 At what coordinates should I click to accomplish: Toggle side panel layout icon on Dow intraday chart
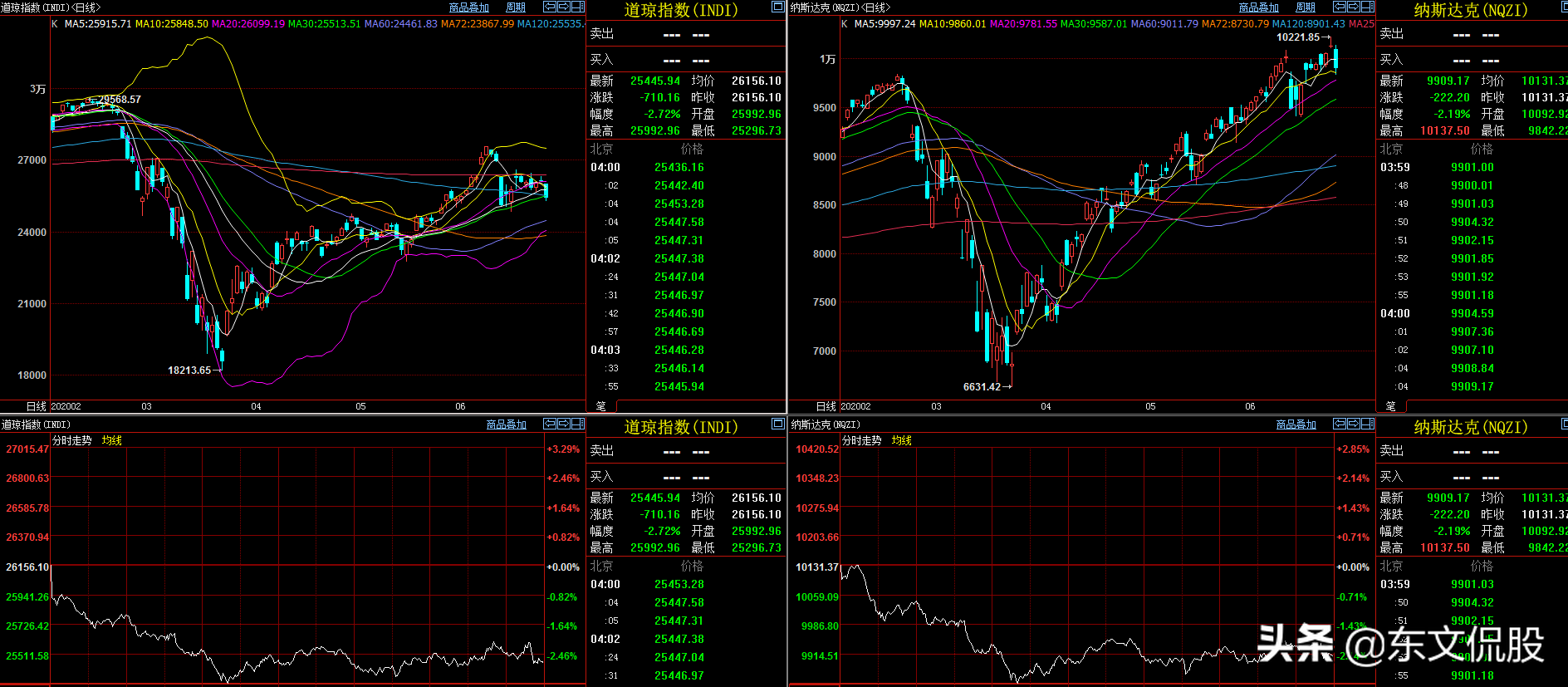pyautogui.click(x=578, y=424)
